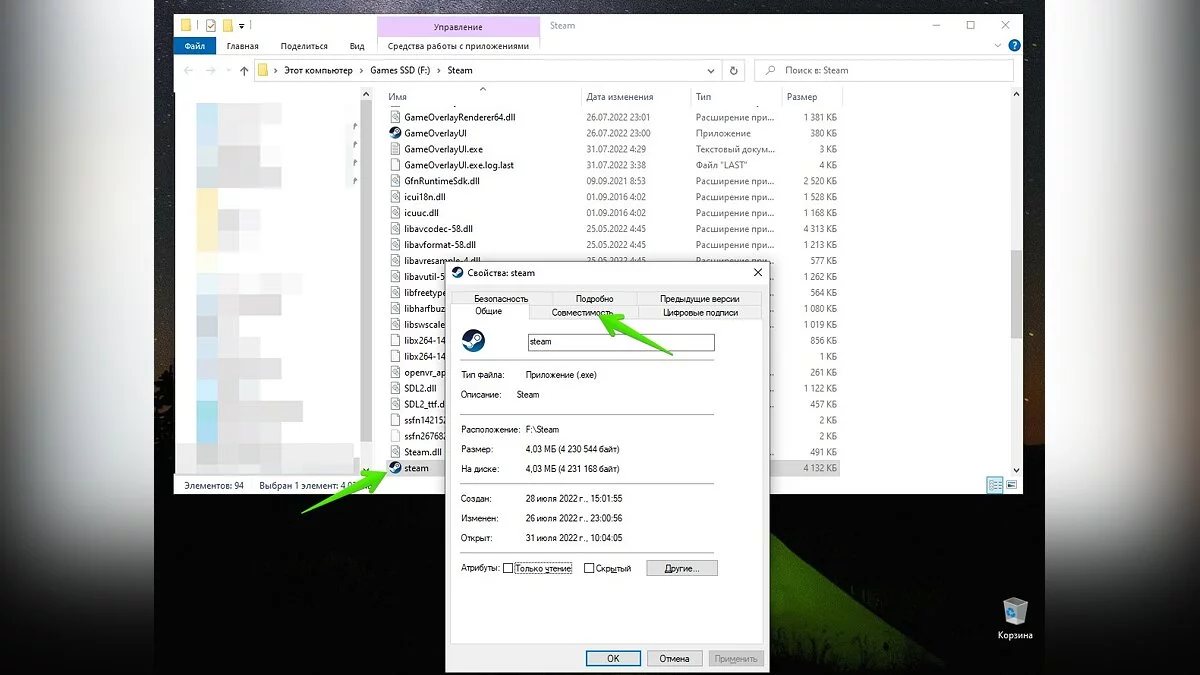Switch to the details view layout icon
The width and height of the screenshot is (1200, 675).
click(x=994, y=485)
